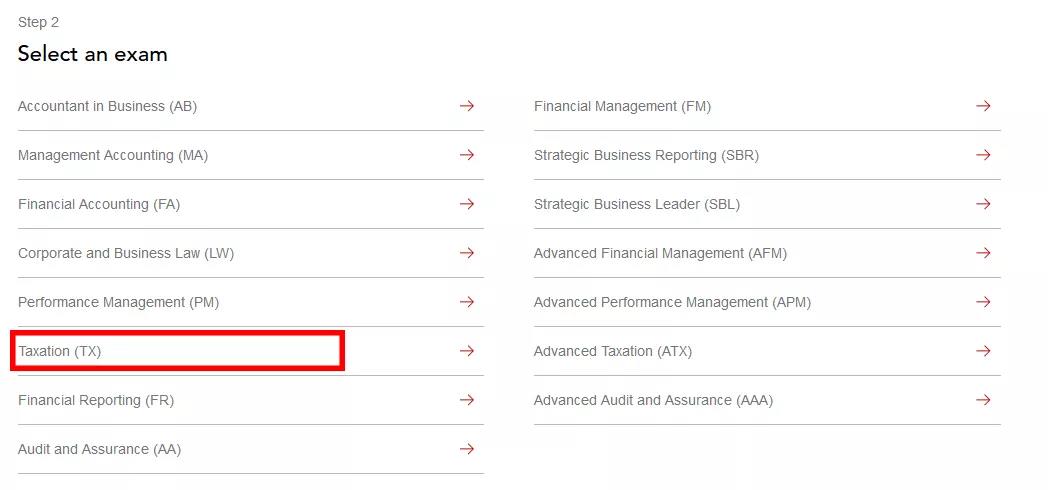Click the arrow beside Management Accounting (MA)
The image size is (1048, 490).
pyautogui.click(x=467, y=154)
